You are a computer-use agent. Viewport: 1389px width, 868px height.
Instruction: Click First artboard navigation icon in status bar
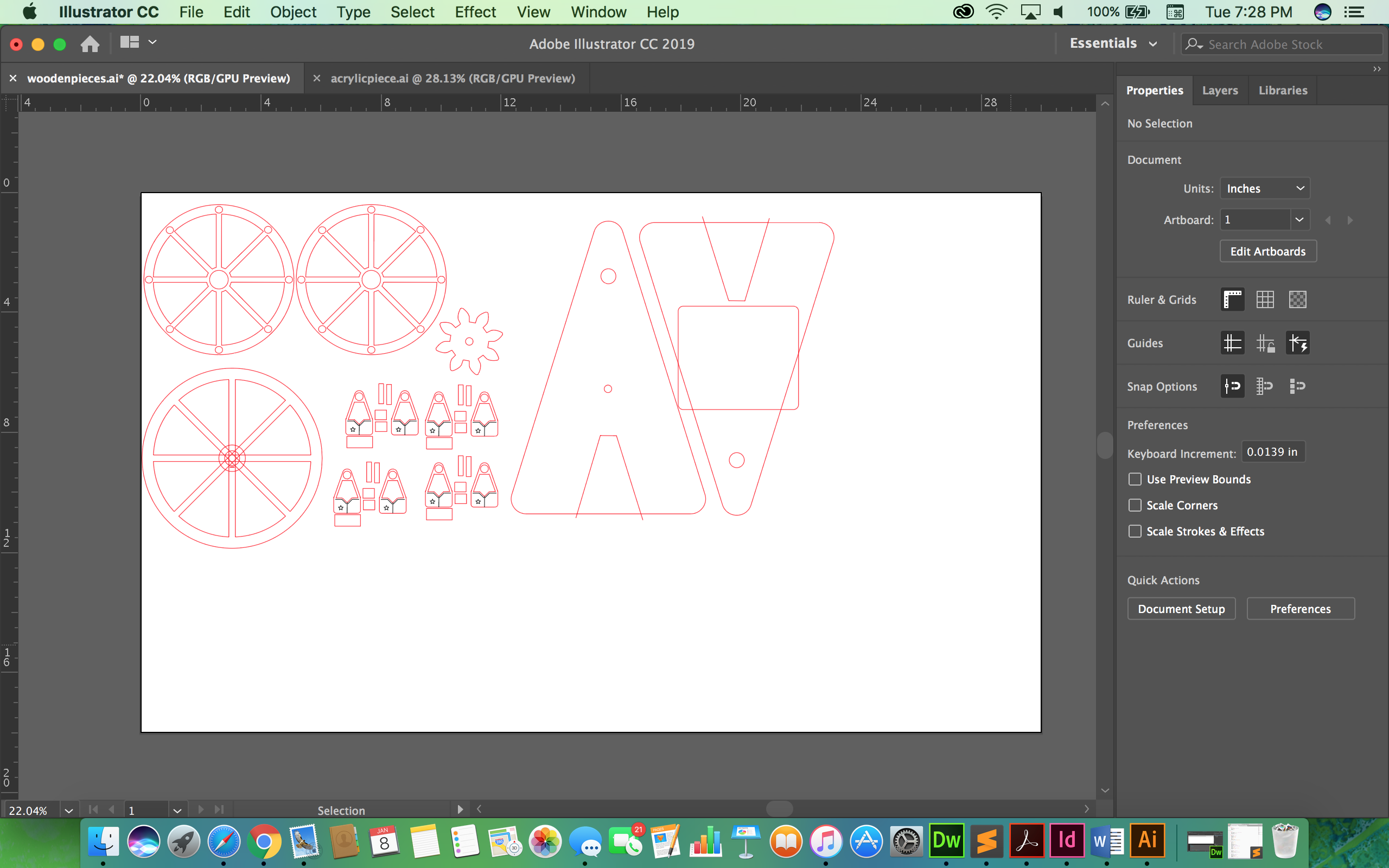coord(93,809)
